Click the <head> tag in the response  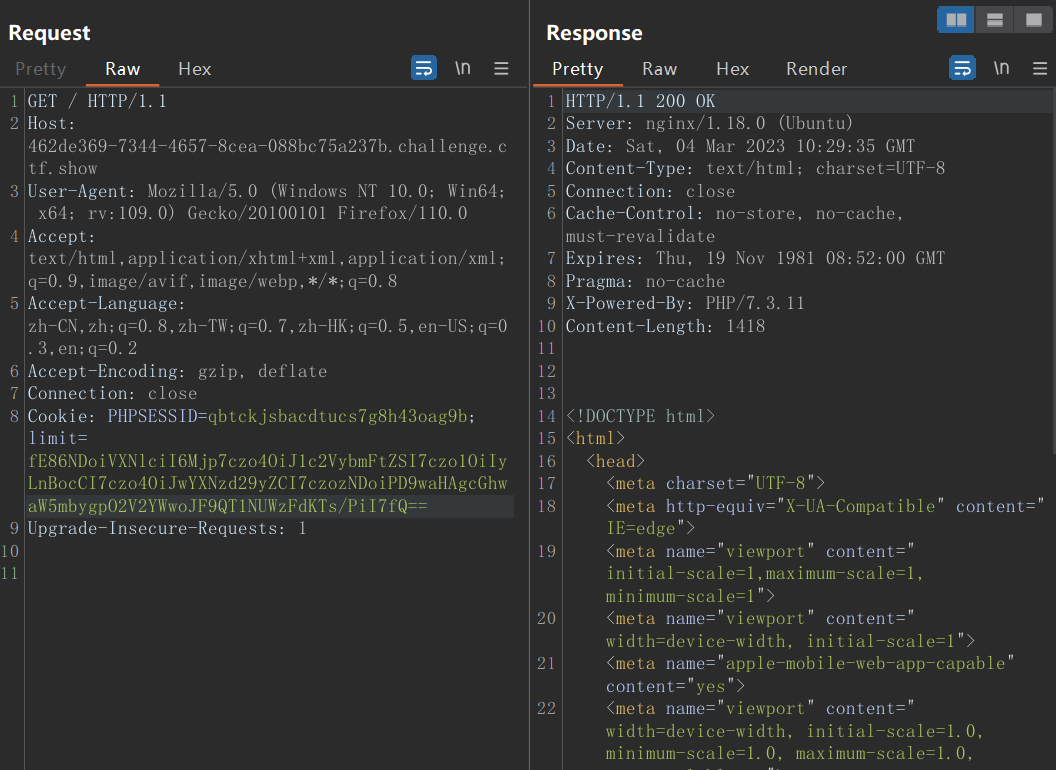tap(616, 461)
